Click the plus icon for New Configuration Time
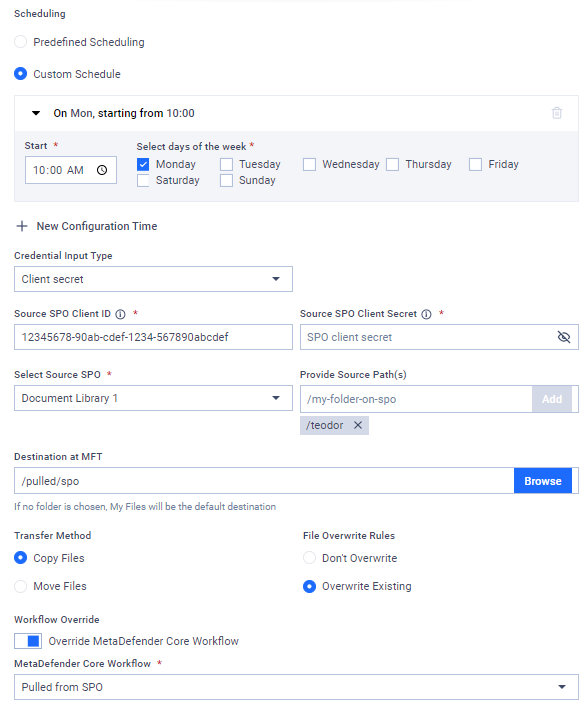This screenshot has height=712, width=587. pos(22,226)
